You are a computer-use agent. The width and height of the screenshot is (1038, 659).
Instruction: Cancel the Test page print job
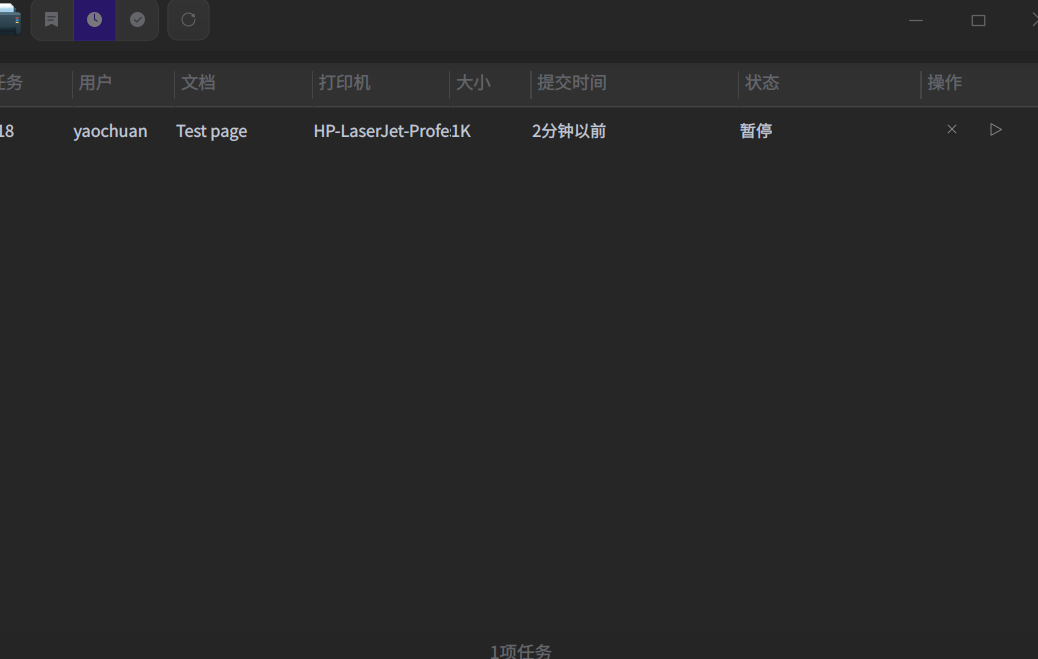tap(952, 129)
